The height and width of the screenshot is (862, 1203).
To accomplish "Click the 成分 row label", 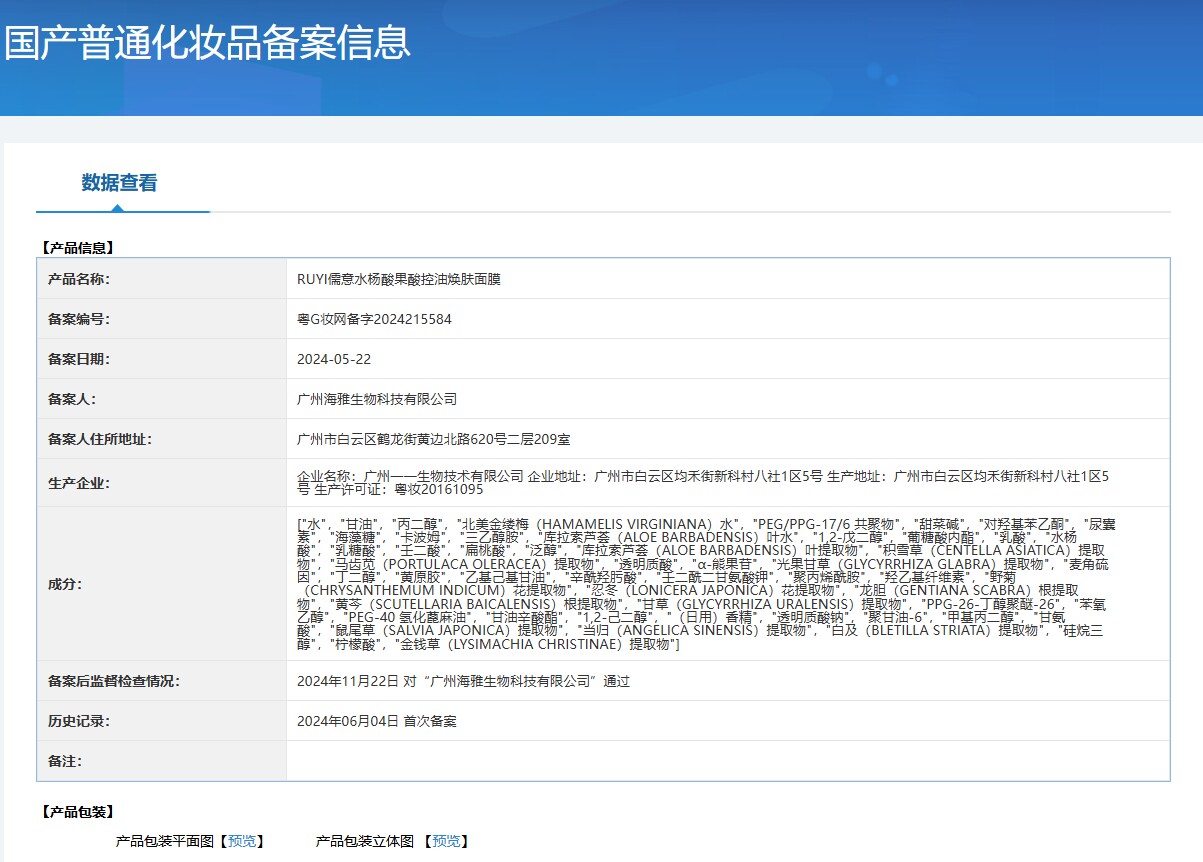I will [65, 584].
